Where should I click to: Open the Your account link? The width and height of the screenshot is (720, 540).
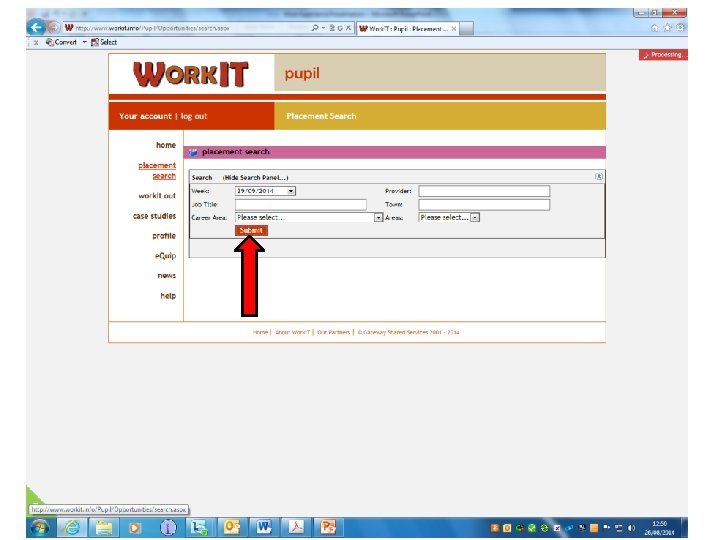click(x=145, y=116)
